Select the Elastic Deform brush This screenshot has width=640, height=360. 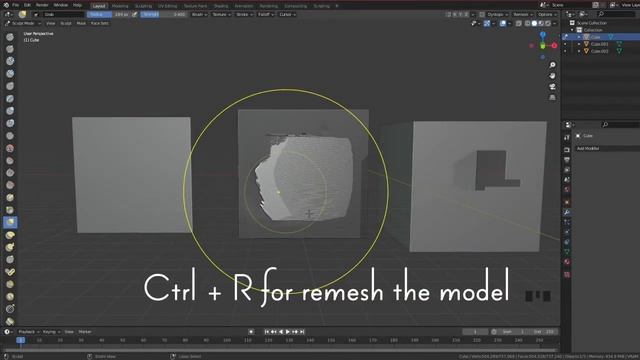coord(10,235)
